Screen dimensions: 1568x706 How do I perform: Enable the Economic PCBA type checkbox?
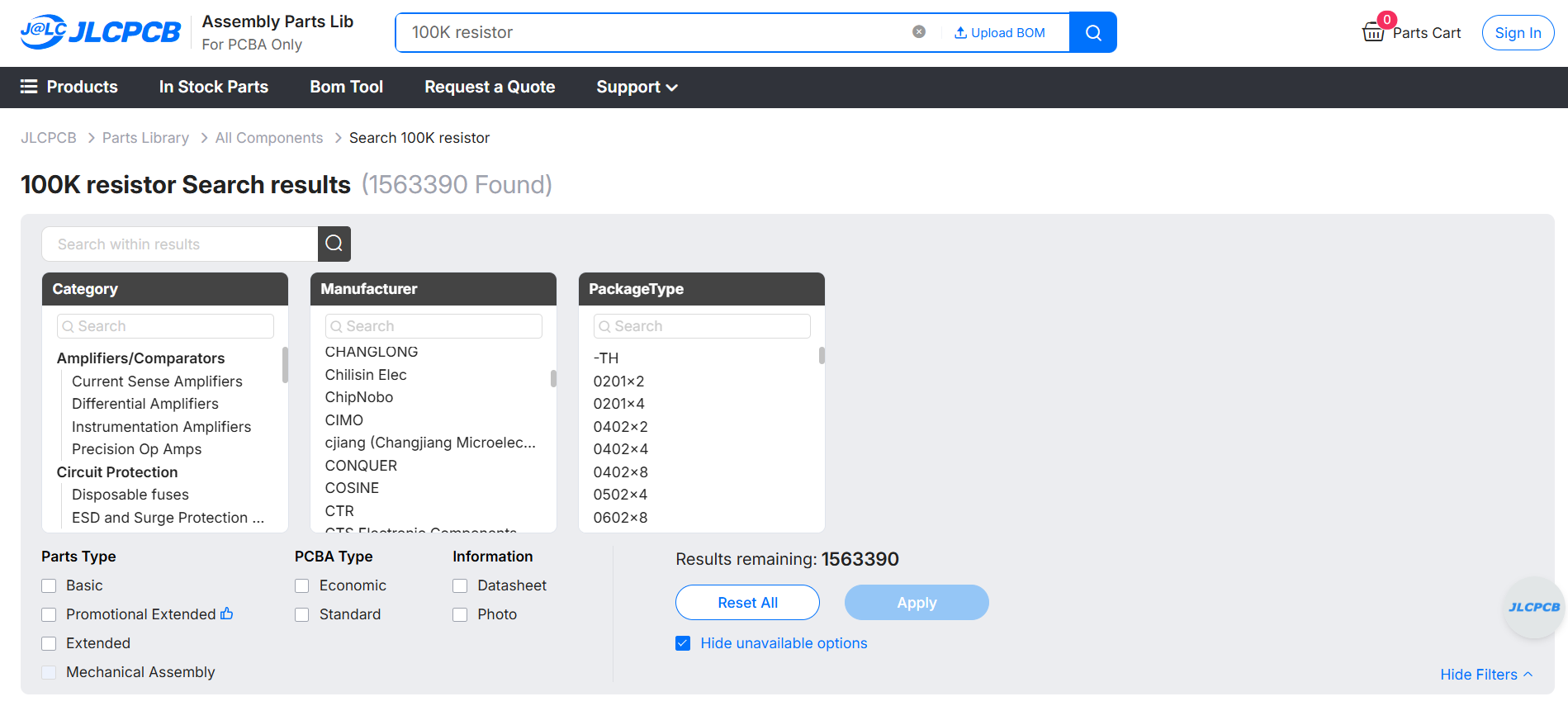[302, 585]
